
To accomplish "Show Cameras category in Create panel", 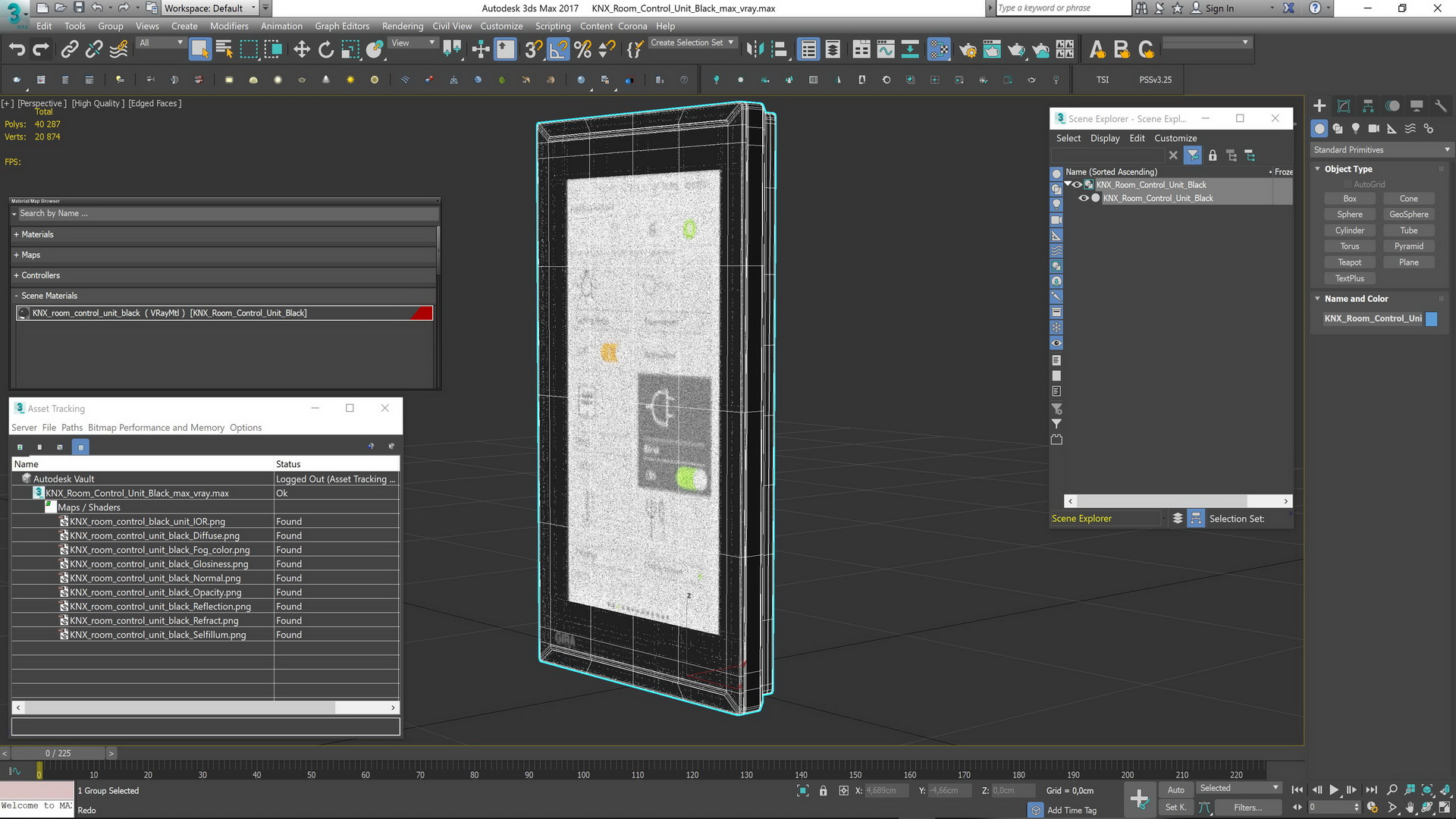I will coord(1374,129).
